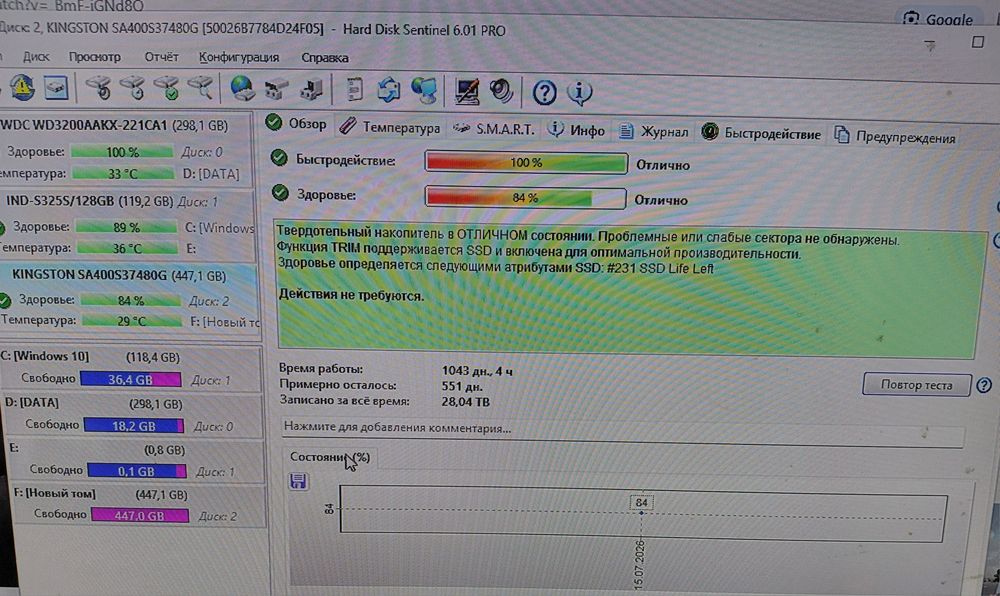The height and width of the screenshot is (596, 1000).
Task: Click the document report toolbar icon
Action: (354, 89)
